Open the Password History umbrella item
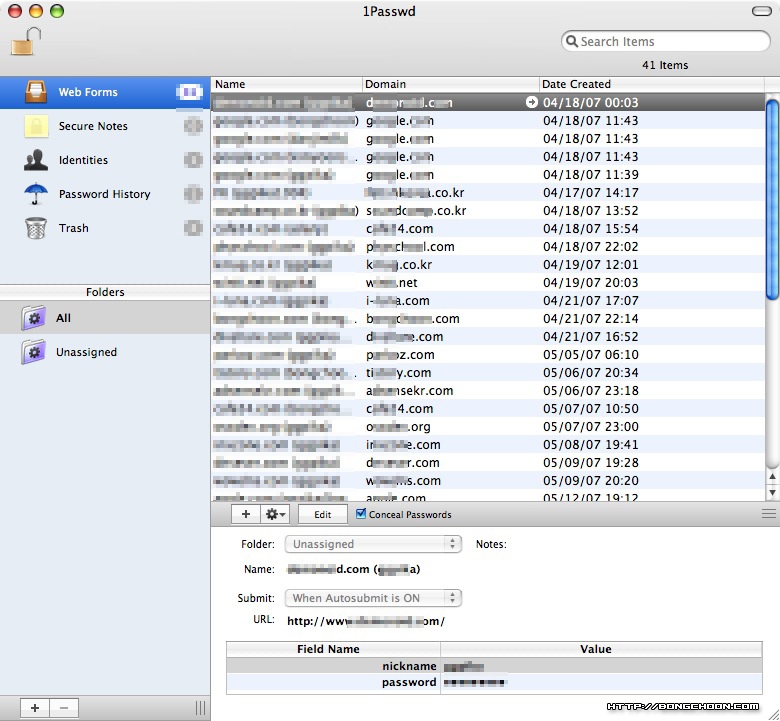This screenshot has width=780, height=721. [x=105, y=194]
